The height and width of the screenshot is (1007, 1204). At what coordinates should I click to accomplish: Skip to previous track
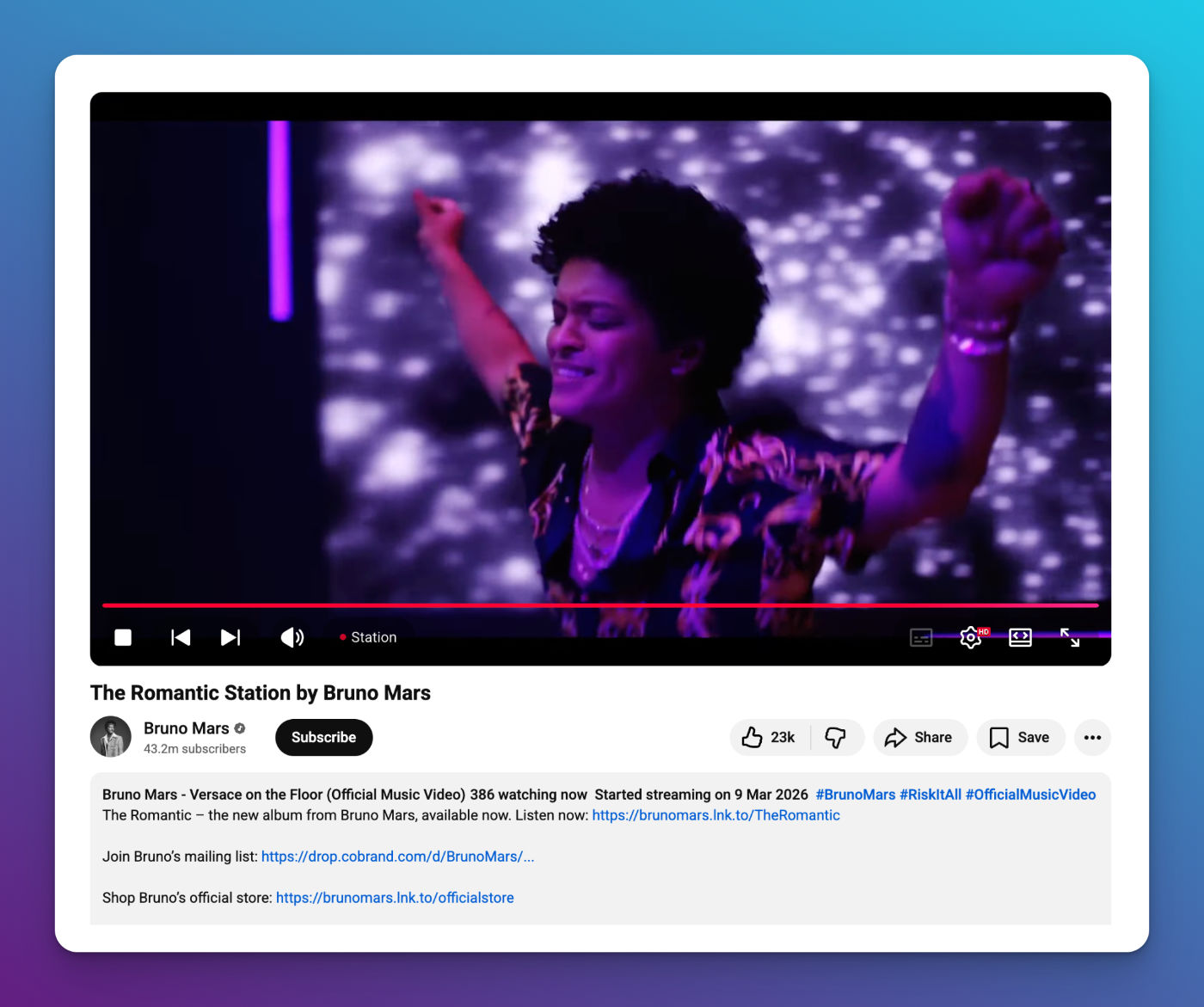[181, 637]
